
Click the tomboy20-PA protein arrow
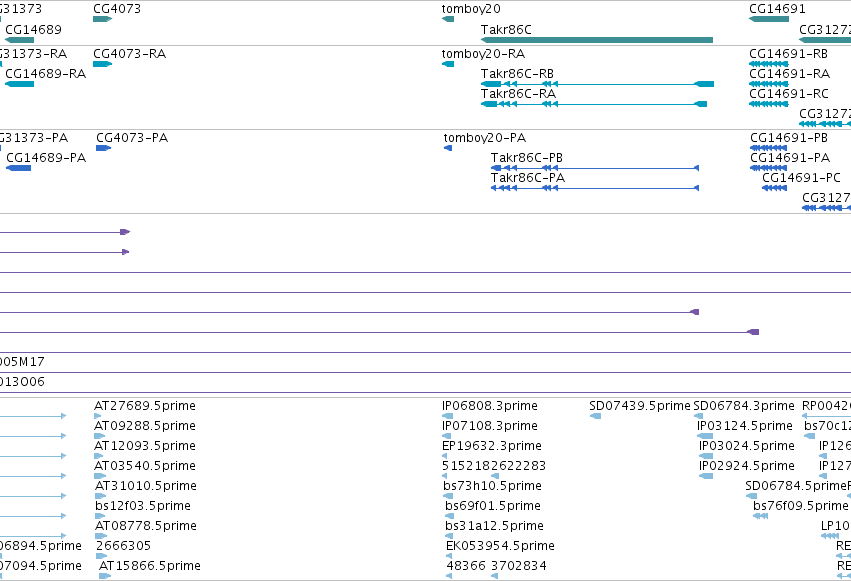click(448, 148)
